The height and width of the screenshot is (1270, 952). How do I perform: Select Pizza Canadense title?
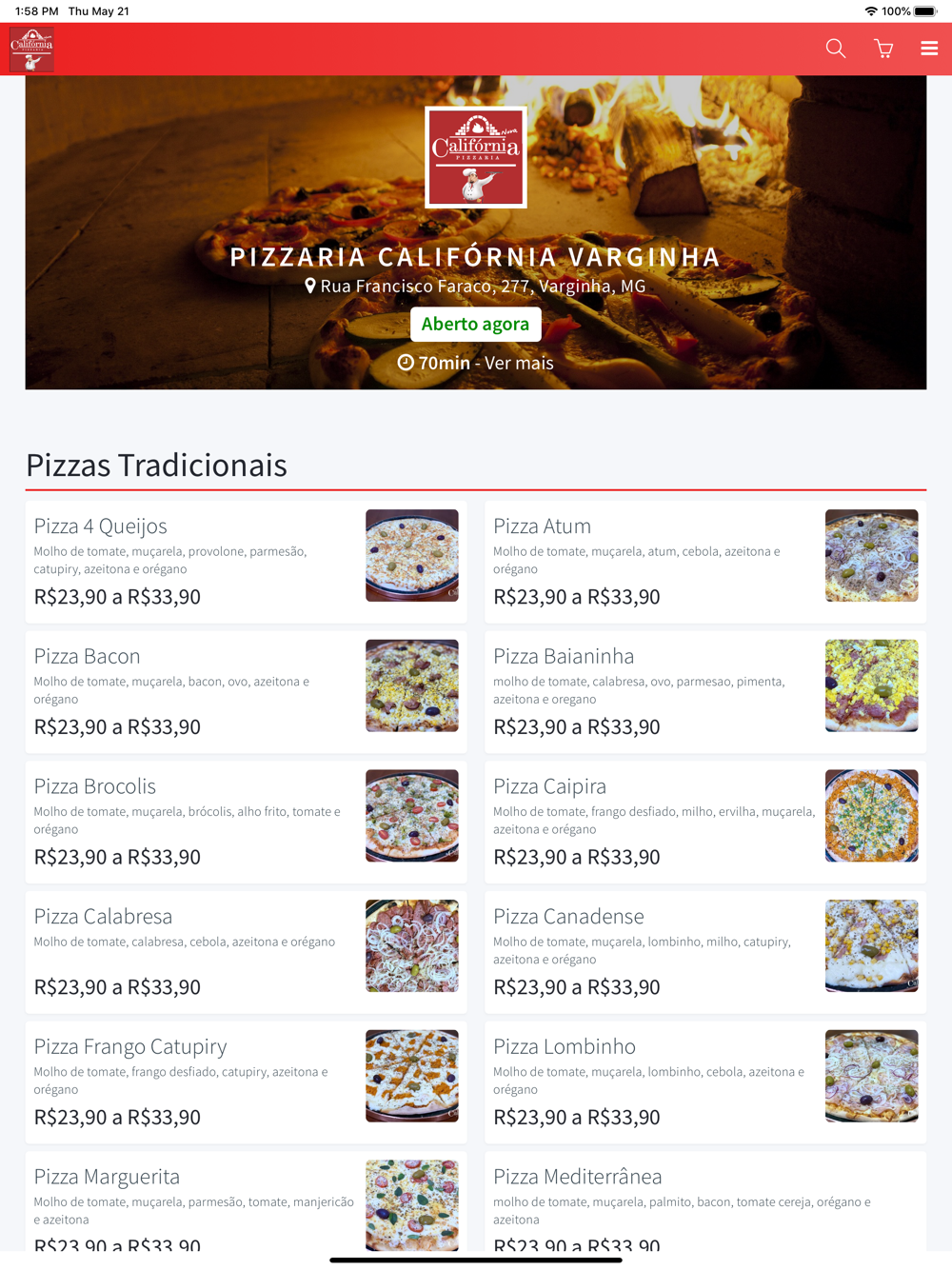click(x=568, y=916)
